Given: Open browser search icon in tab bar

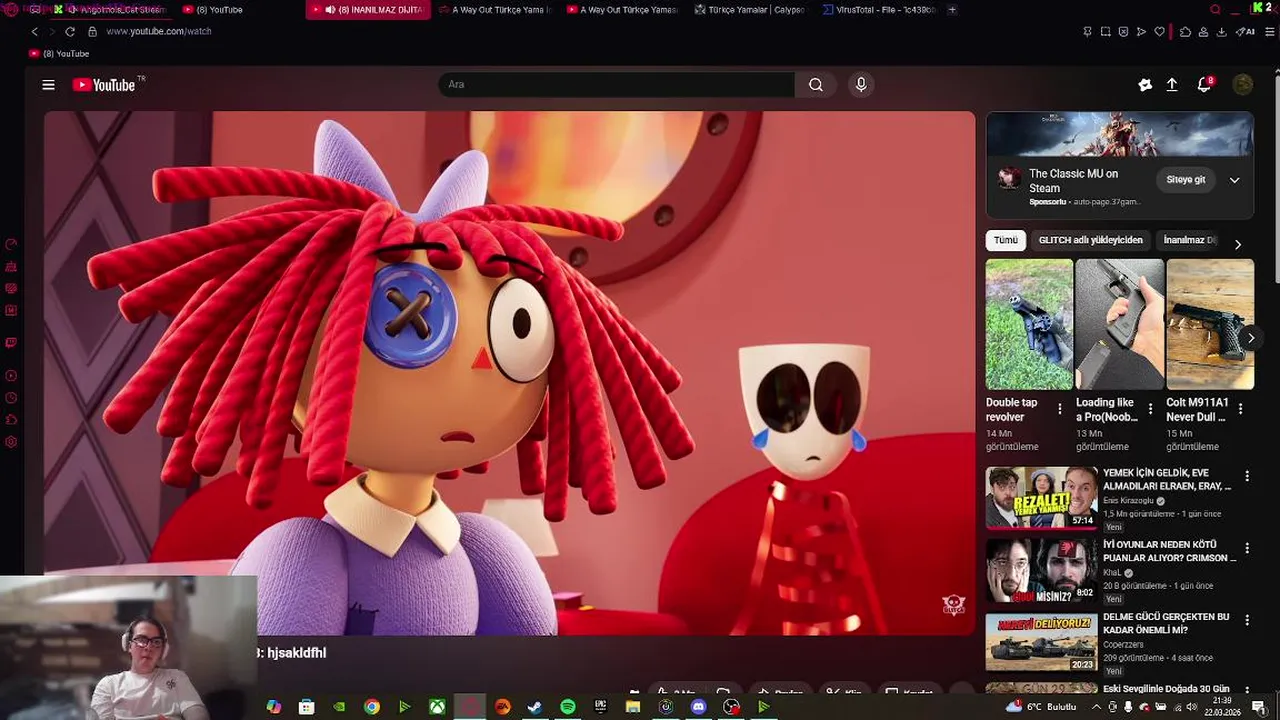Looking at the screenshot, I should [x=1215, y=10].
